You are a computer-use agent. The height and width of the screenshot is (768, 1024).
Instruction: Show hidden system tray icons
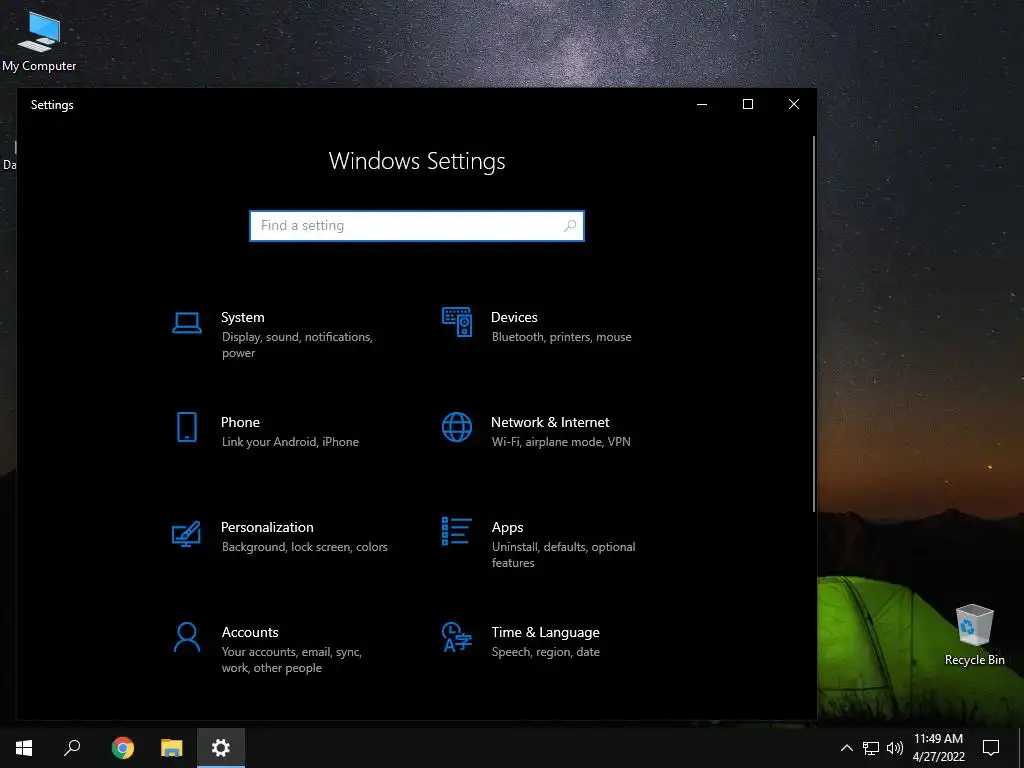[x=846, y=748]
